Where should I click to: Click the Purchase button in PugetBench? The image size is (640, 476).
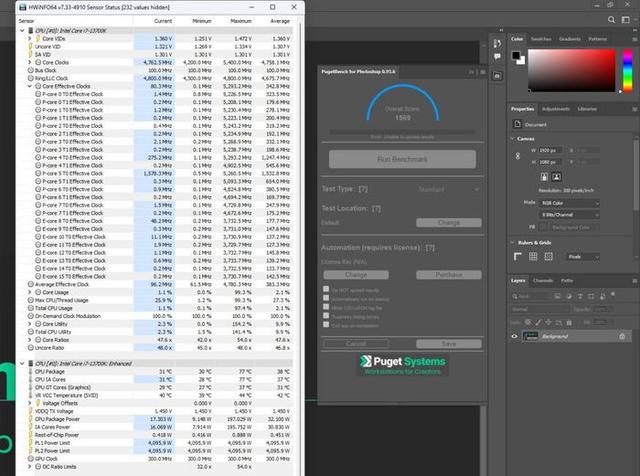tap(449, 275)
